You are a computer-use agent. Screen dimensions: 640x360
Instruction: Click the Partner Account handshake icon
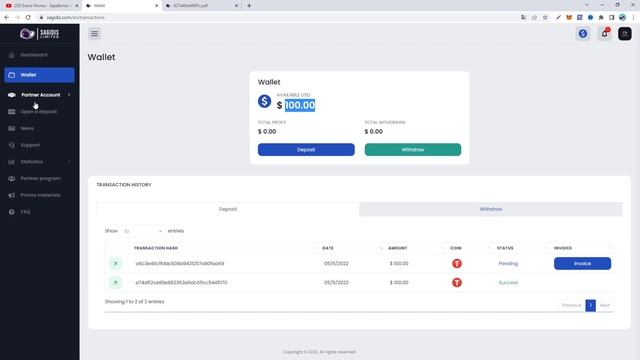[x=11, y=95]
